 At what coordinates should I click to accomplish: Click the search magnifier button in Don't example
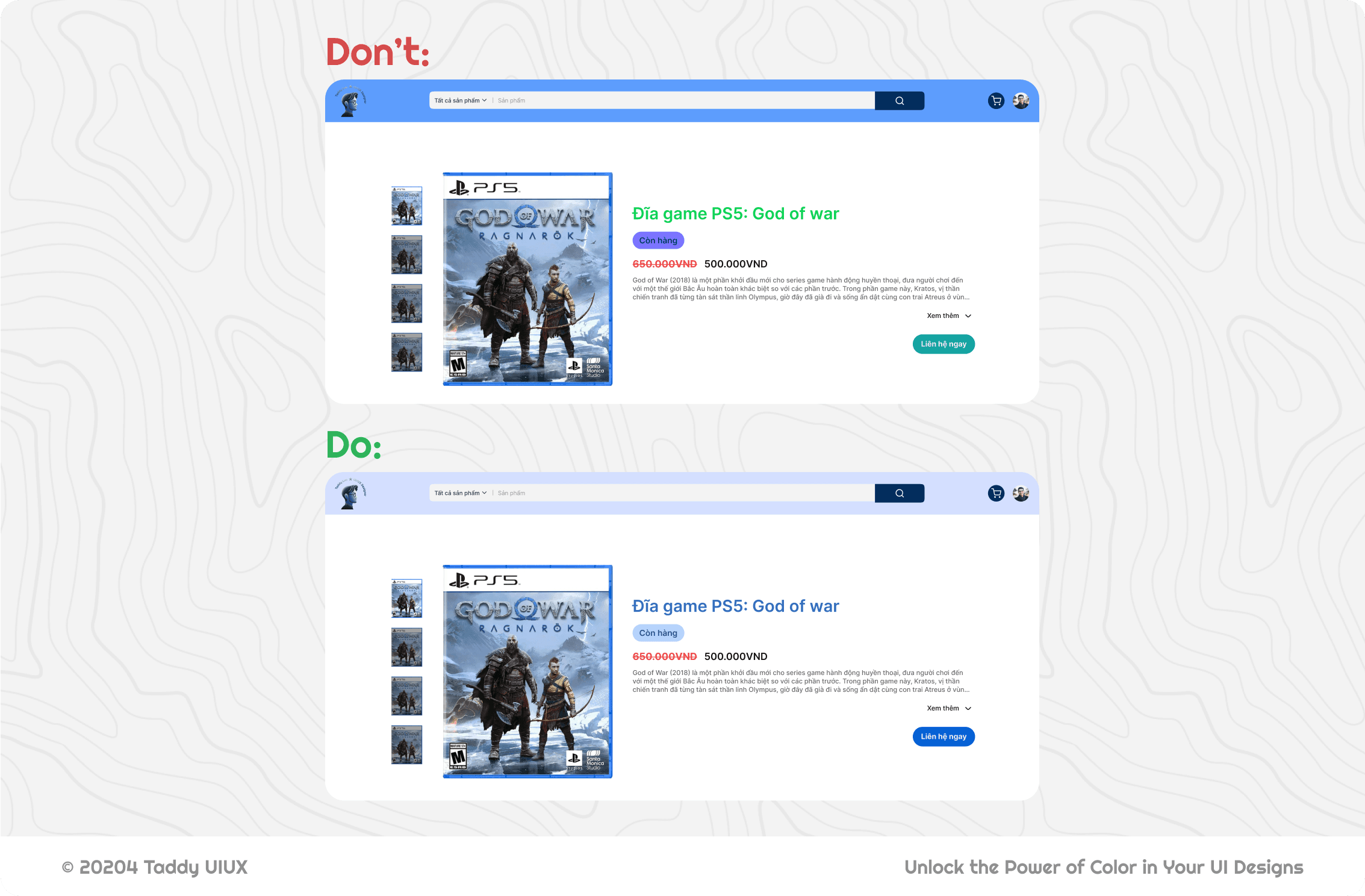click(x=900, y=101)
